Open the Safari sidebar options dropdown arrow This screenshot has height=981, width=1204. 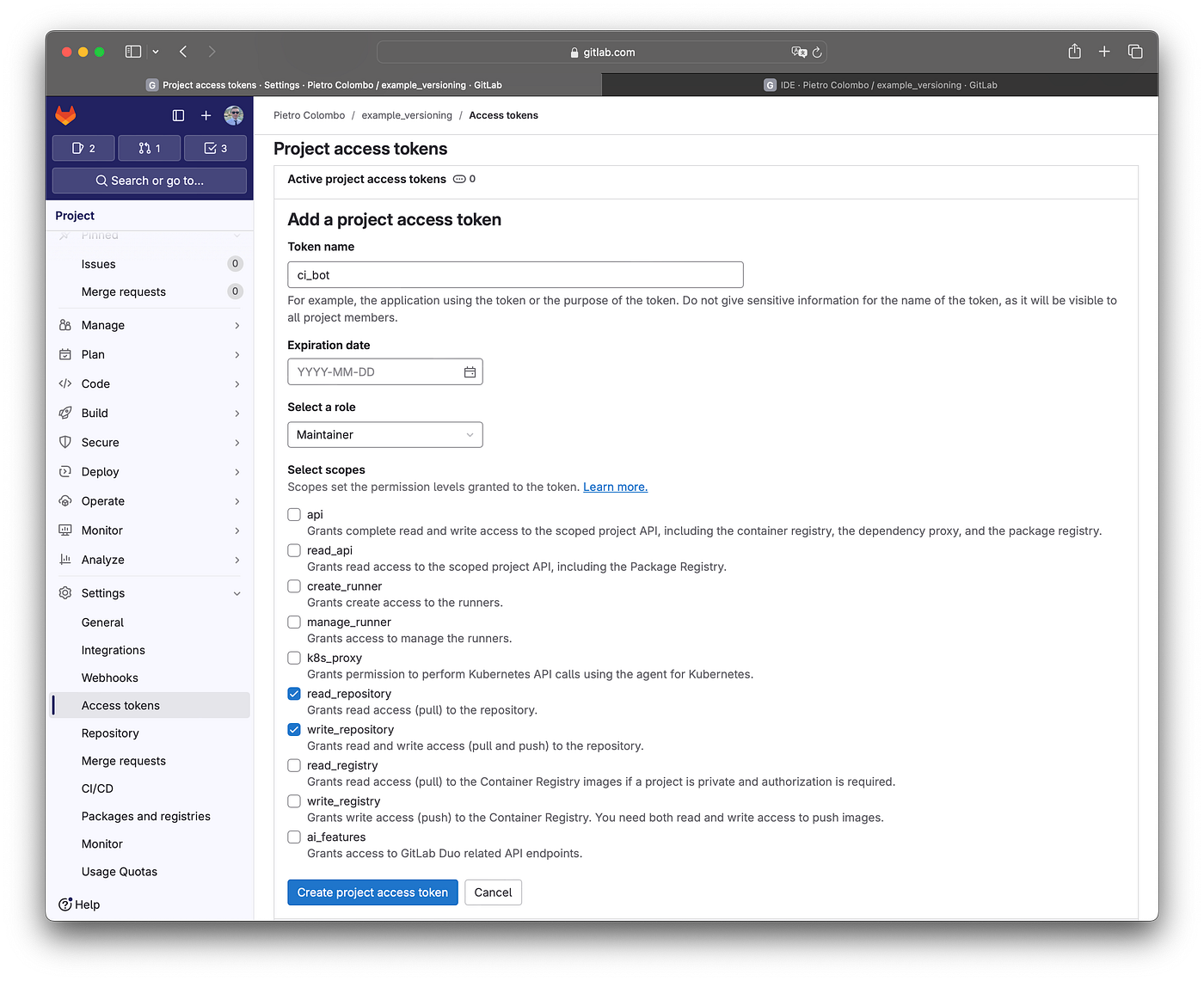click(156, 52)
